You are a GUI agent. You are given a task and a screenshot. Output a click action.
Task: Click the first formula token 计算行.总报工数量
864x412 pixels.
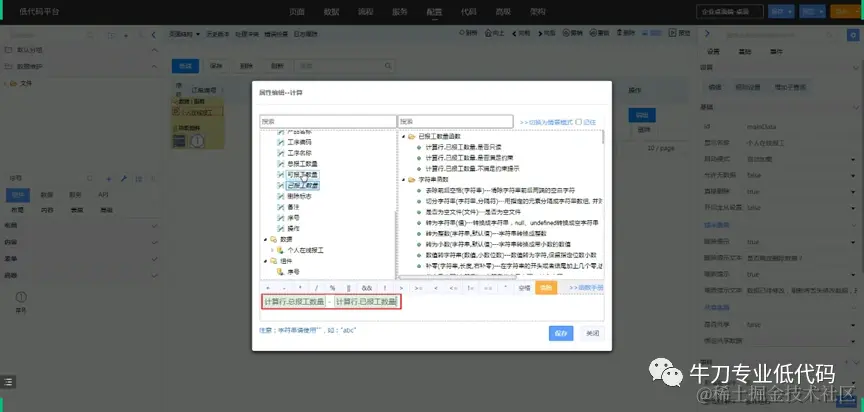294,302
